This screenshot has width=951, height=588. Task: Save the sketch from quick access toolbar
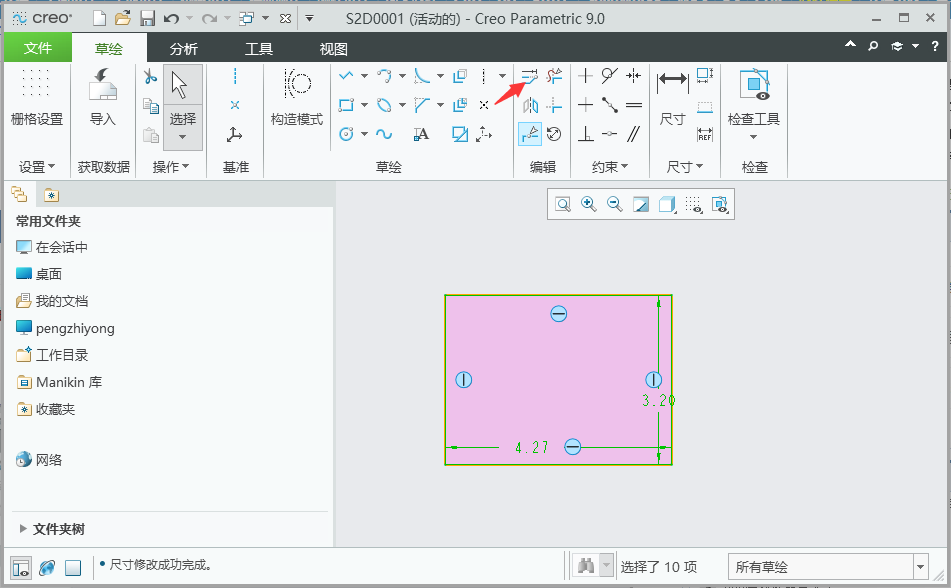pos(147,19)
